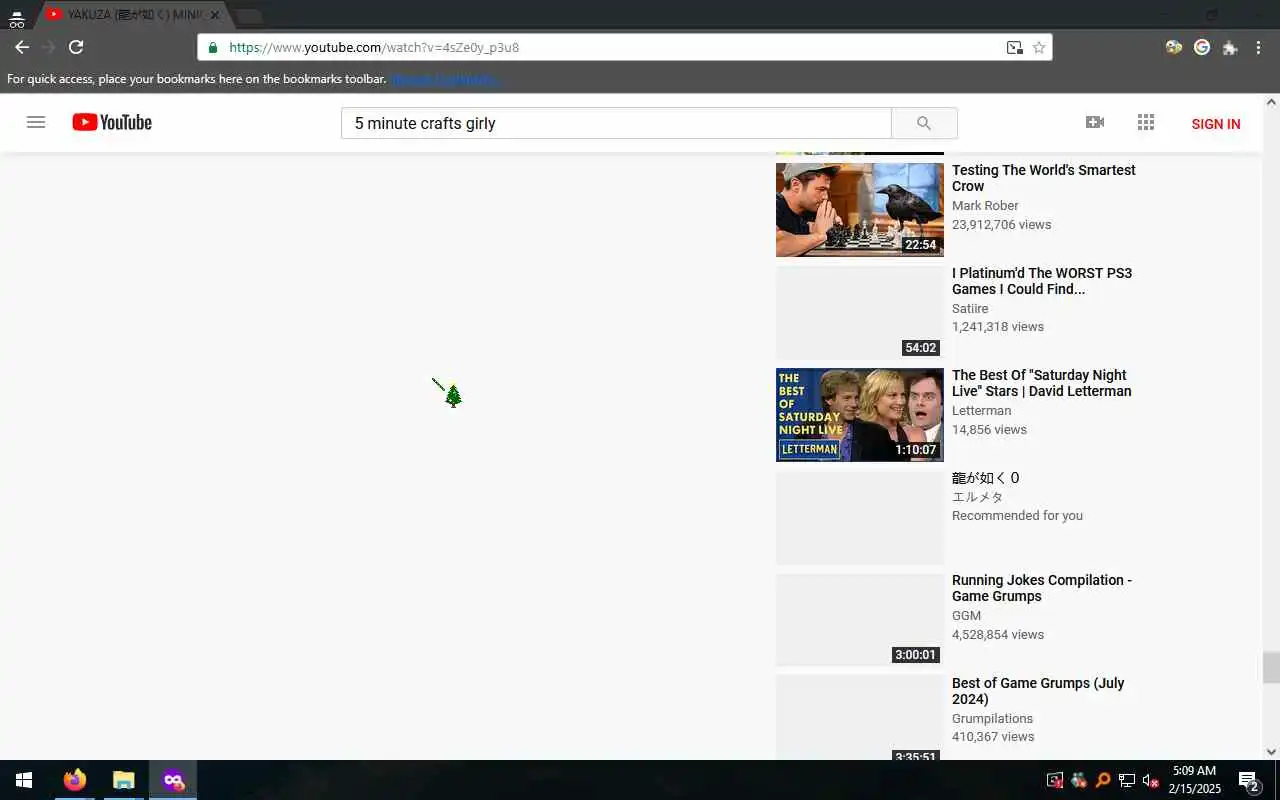Bookmark this page with the star icon
The width and height of the screenshot is (1280, 800).
click(1039, 47)
